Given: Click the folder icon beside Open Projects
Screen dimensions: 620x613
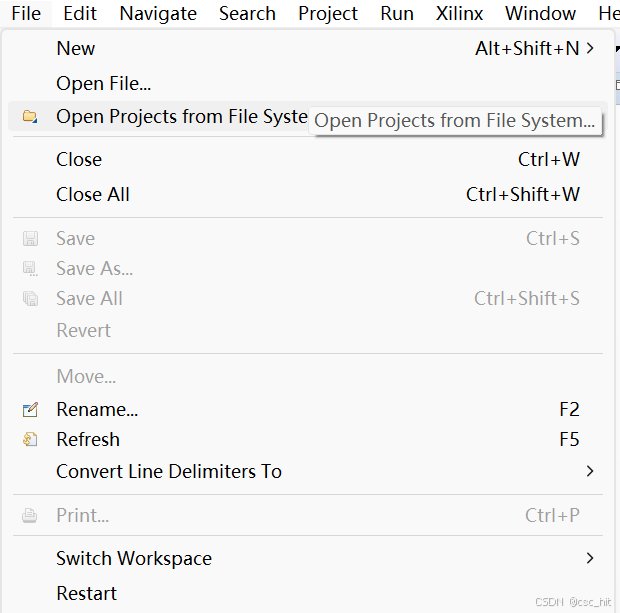Looking at the screenshot, I should coord(30,117).
